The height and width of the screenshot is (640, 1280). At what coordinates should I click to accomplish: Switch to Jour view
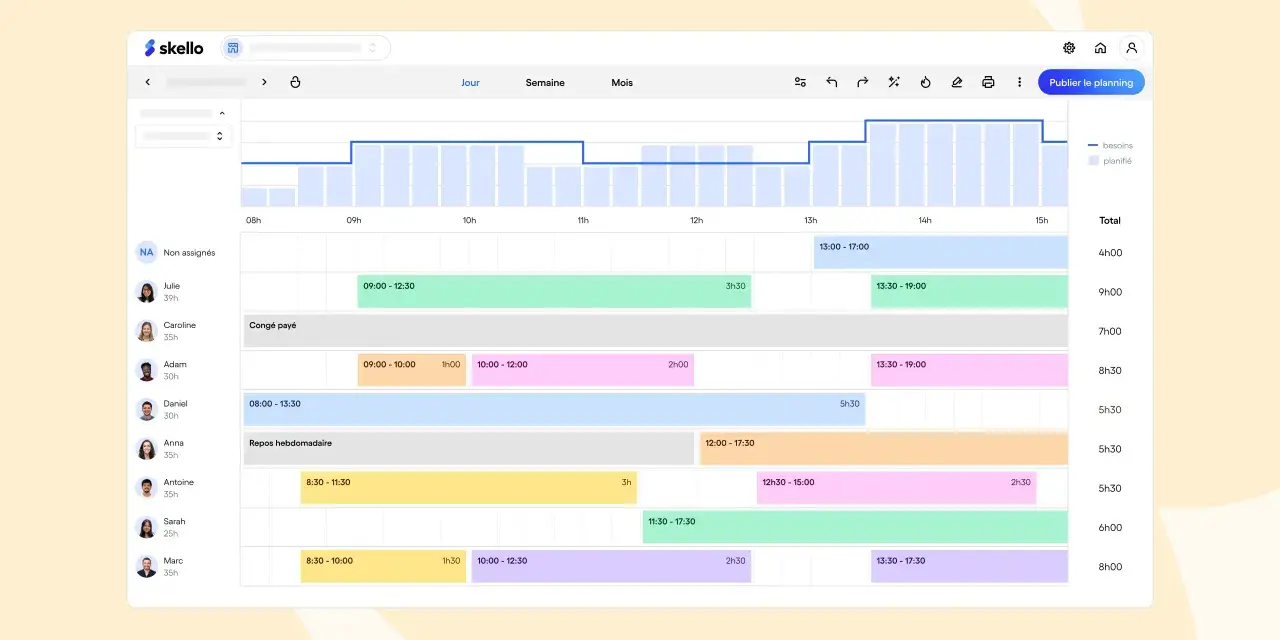click(470, 82)
